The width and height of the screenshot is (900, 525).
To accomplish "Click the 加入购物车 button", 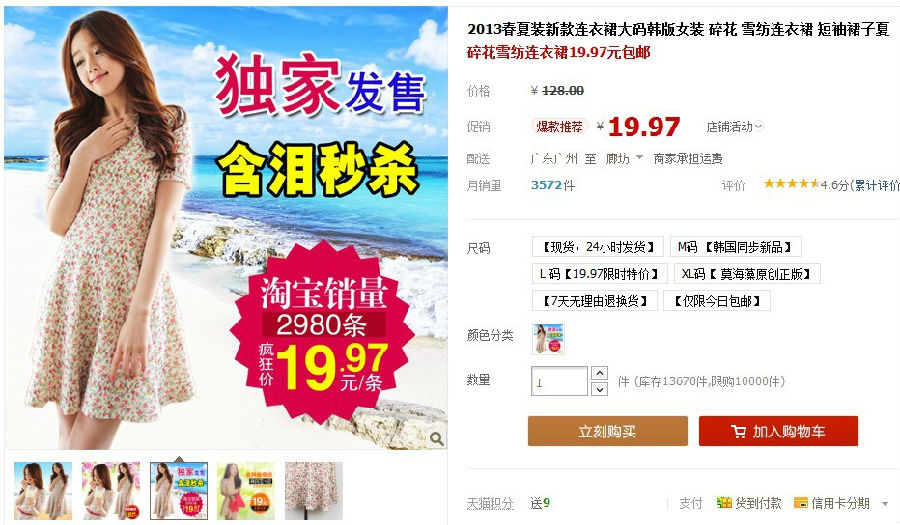I will (778, 431).
